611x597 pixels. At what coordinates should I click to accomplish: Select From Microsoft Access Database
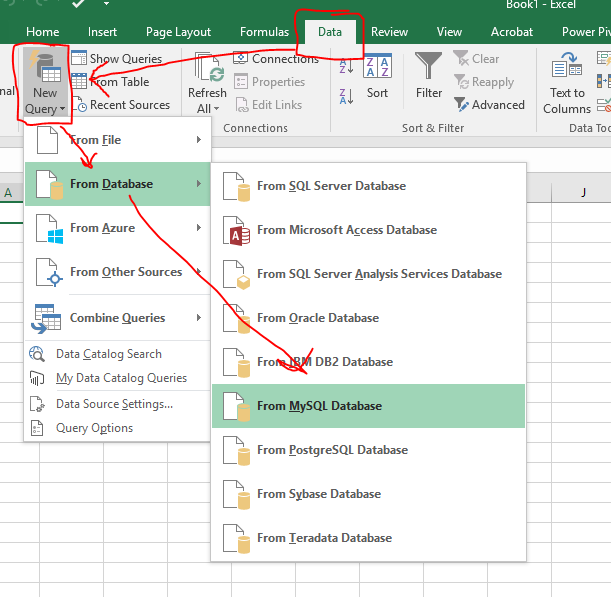[346, 230]
